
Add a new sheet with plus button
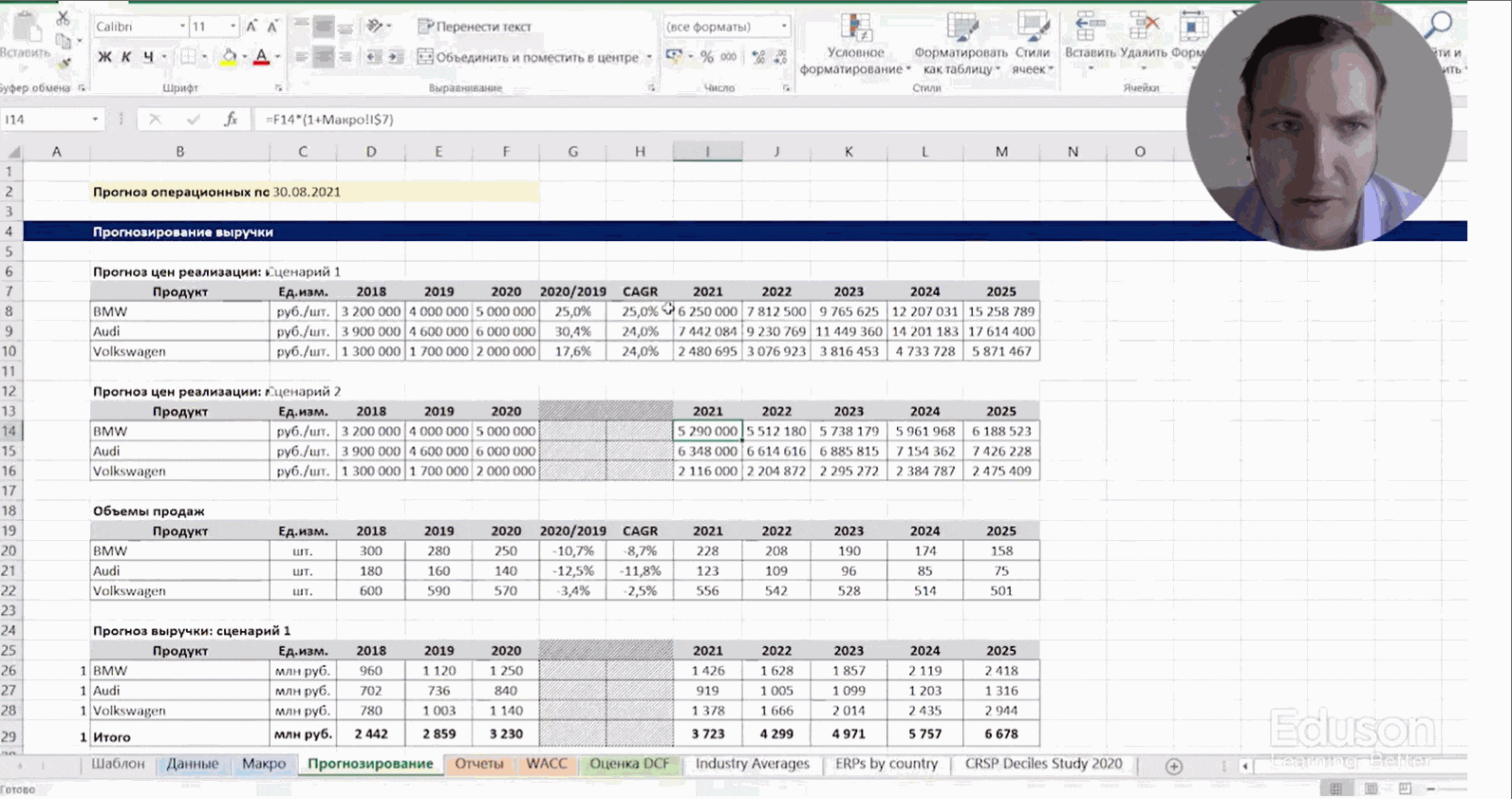(1174, 766)
